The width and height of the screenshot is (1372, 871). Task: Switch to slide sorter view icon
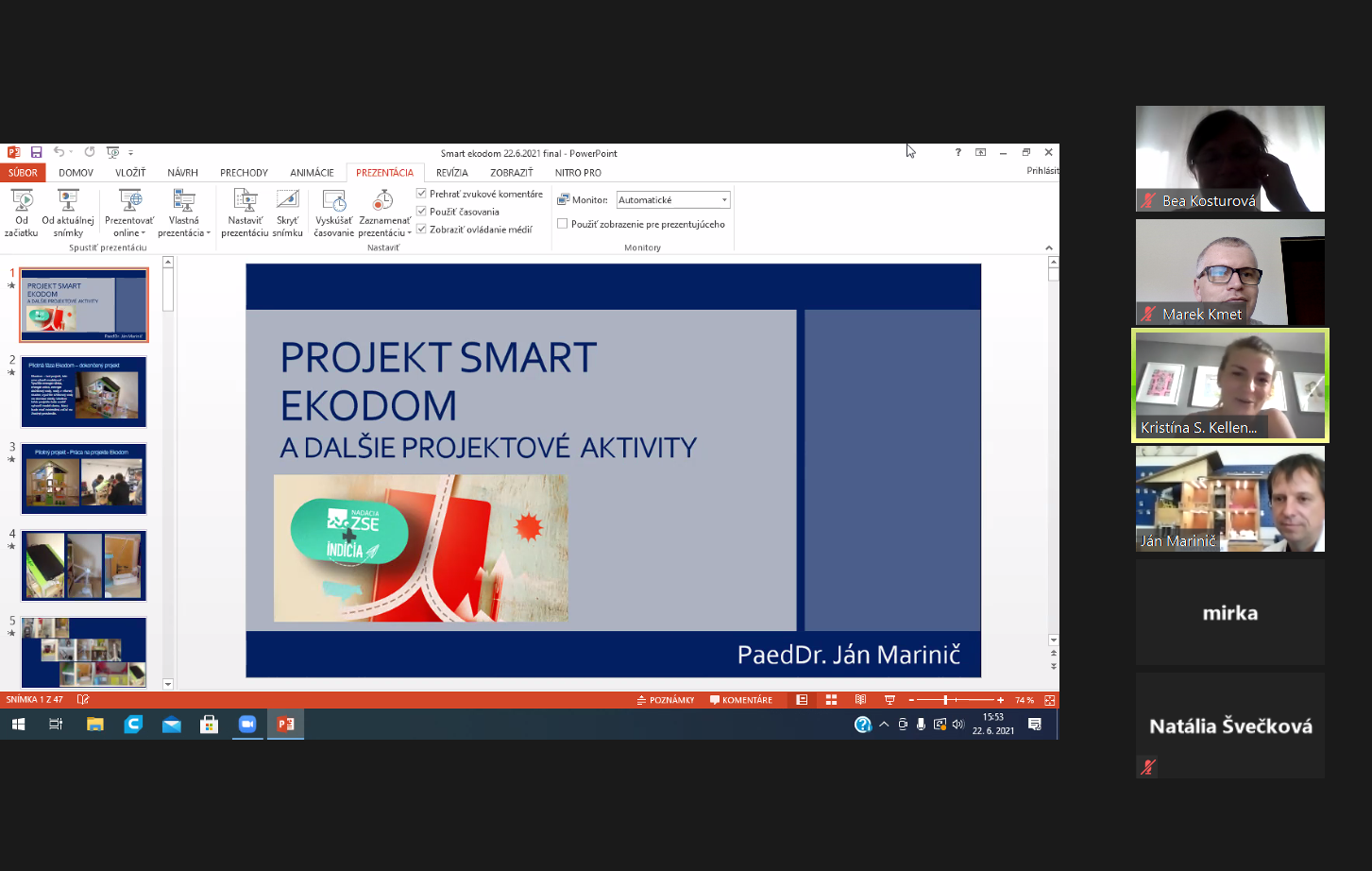(x=831, y=700)
